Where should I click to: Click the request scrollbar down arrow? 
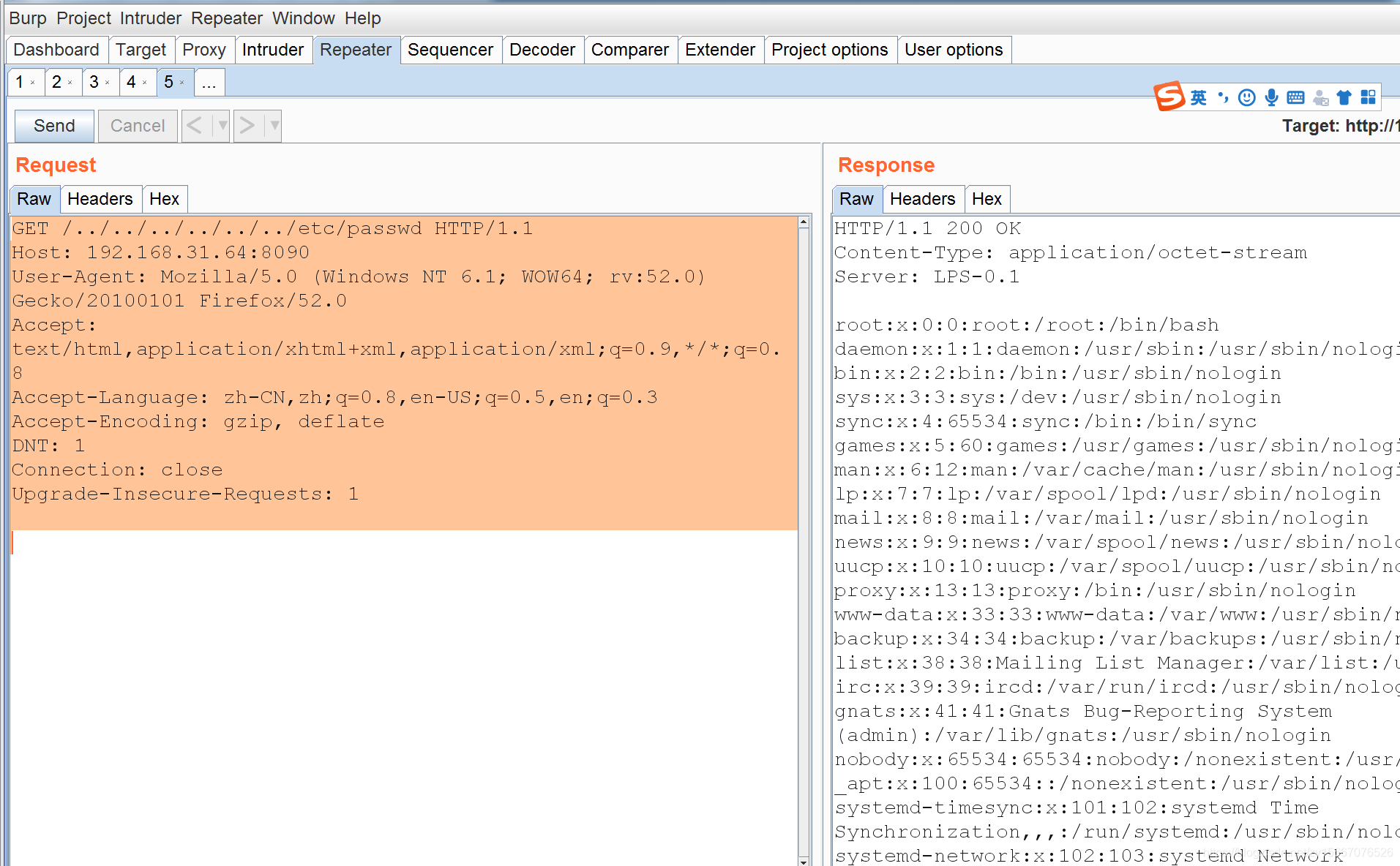click(x=804, y=860)
